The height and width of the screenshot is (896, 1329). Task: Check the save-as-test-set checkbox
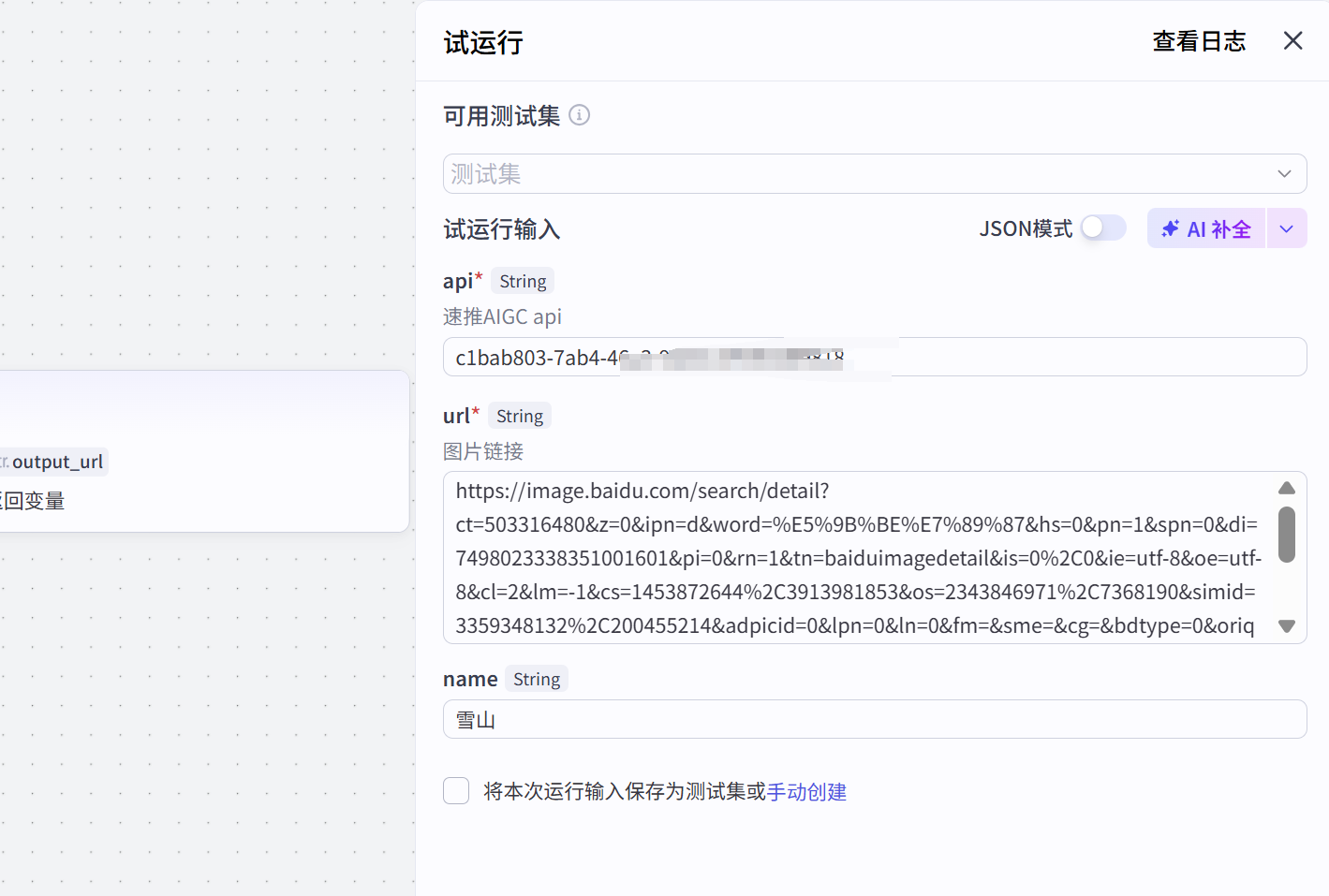(456, 791)
